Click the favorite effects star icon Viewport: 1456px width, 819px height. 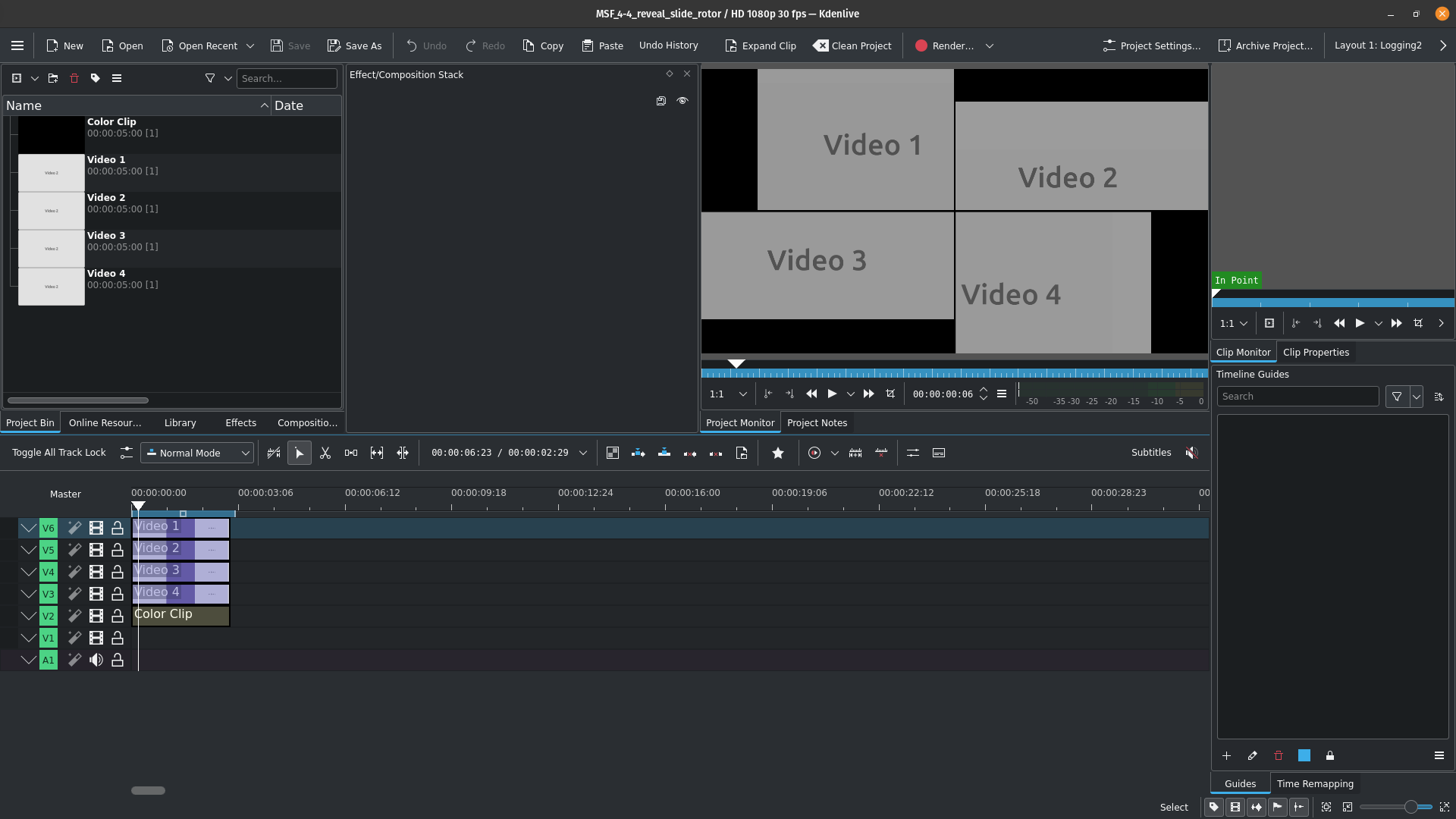778,453
